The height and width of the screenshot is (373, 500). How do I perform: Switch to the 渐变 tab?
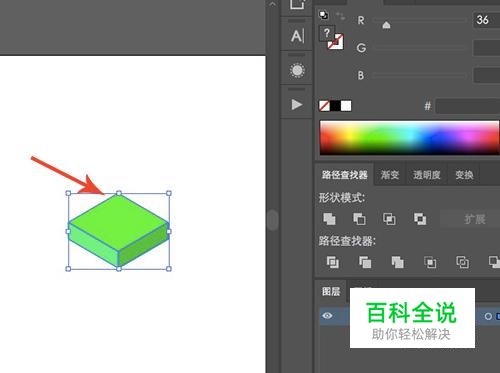tap(390, 175)
